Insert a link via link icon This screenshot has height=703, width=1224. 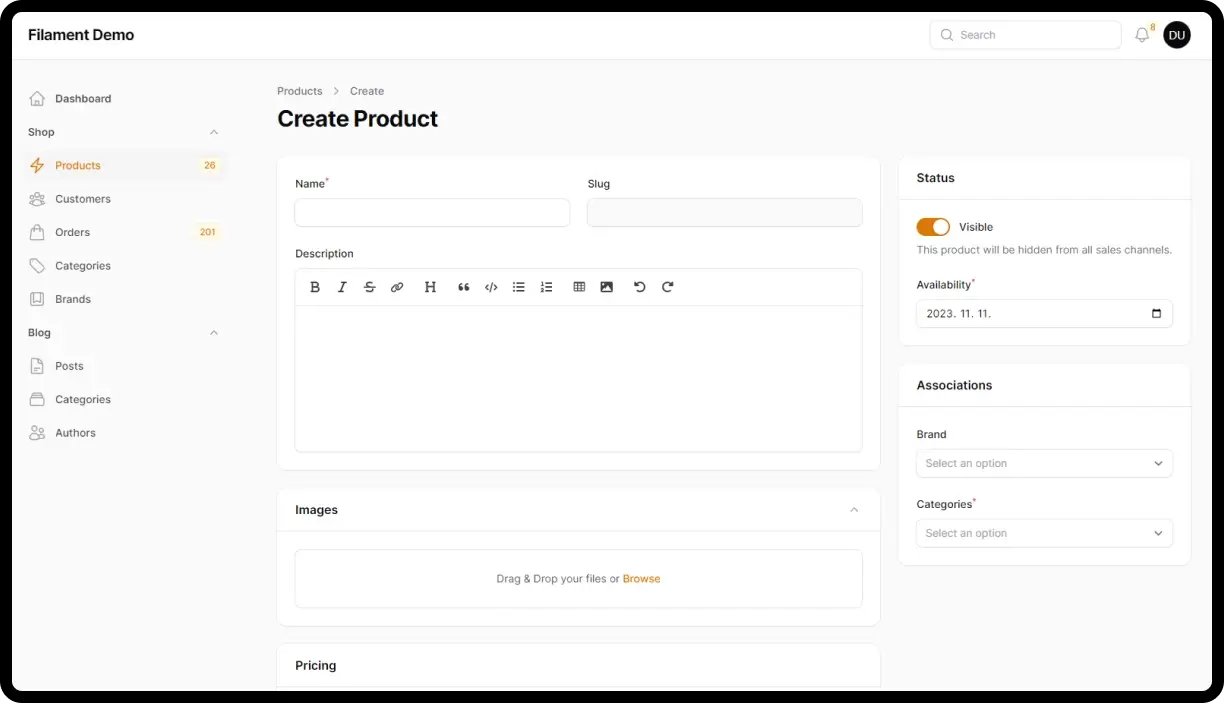397,287
